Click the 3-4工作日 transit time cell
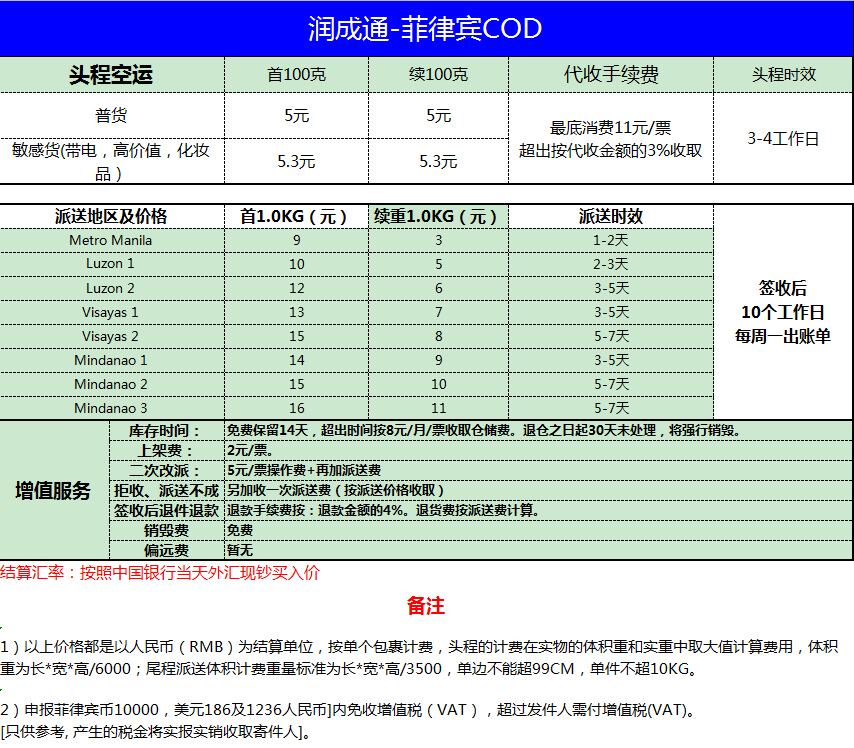This screenshot has height=748, width=854. pos(783,138)
